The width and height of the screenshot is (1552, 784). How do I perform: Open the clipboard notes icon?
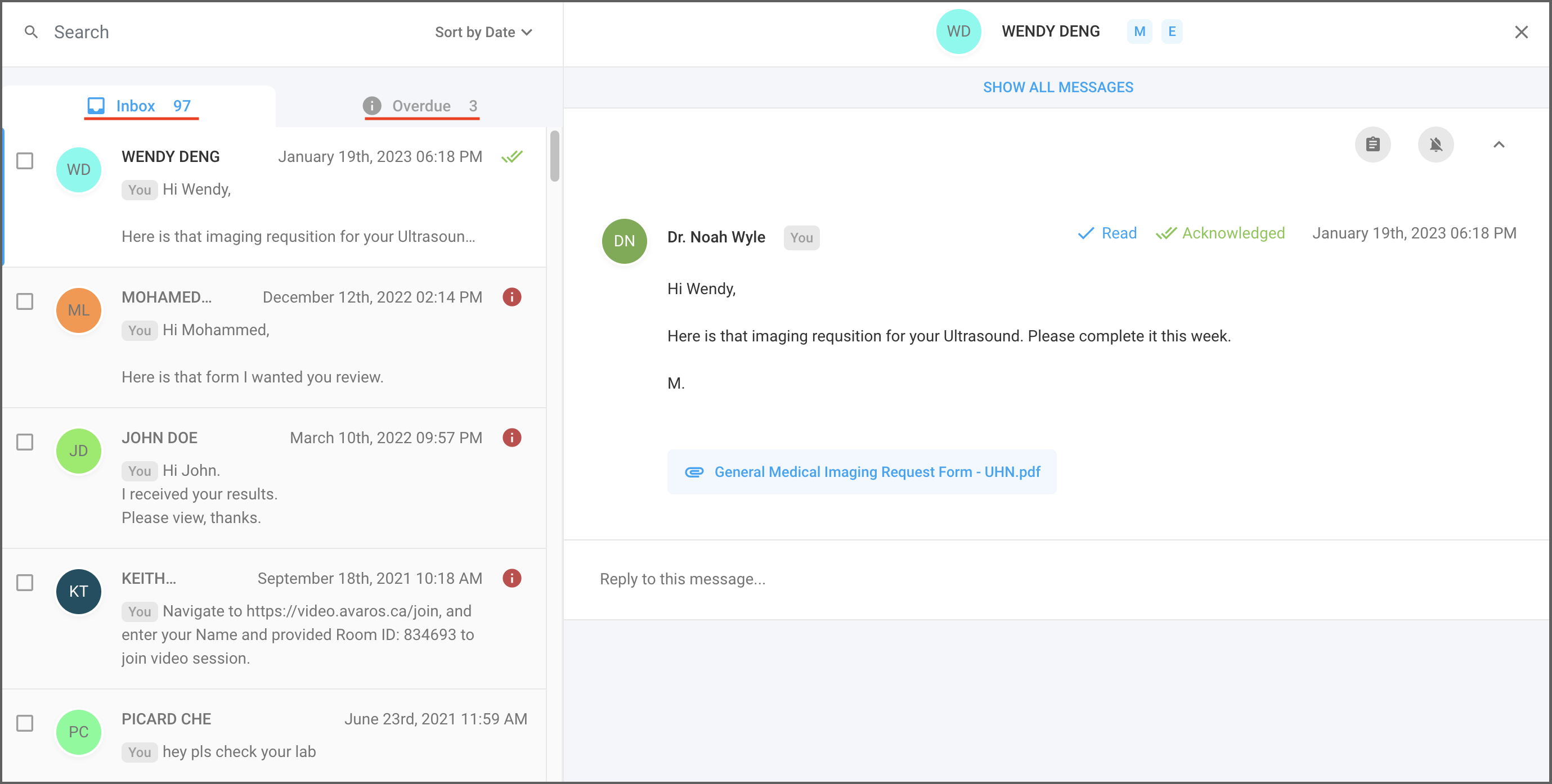point(1372,145)
